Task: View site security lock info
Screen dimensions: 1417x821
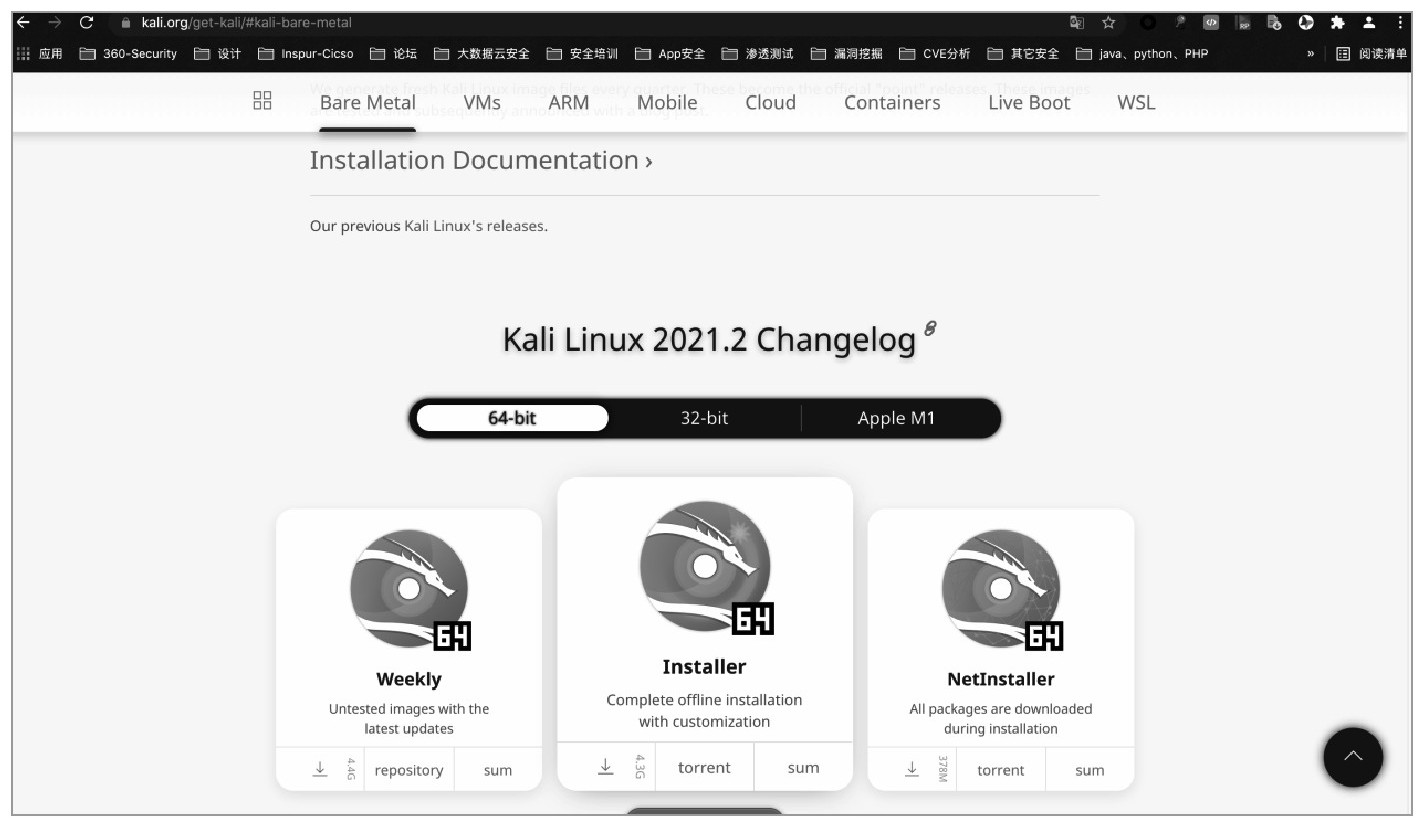Action: (x=126, y=22)
